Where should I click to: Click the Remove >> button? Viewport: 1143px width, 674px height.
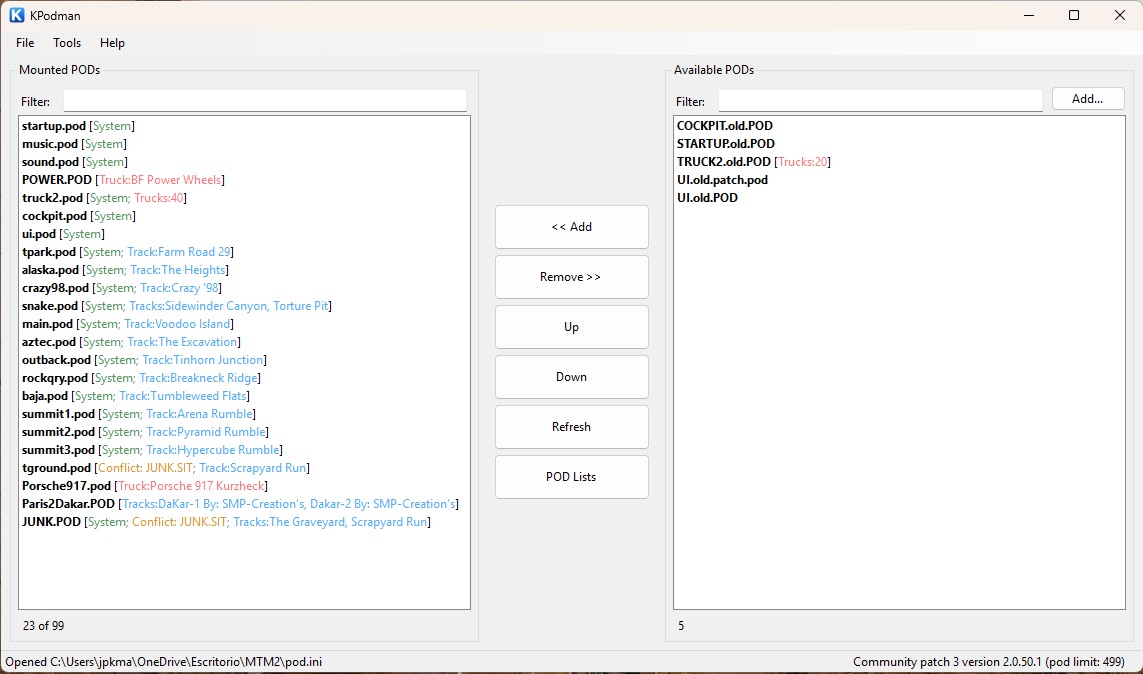[572, 277]
